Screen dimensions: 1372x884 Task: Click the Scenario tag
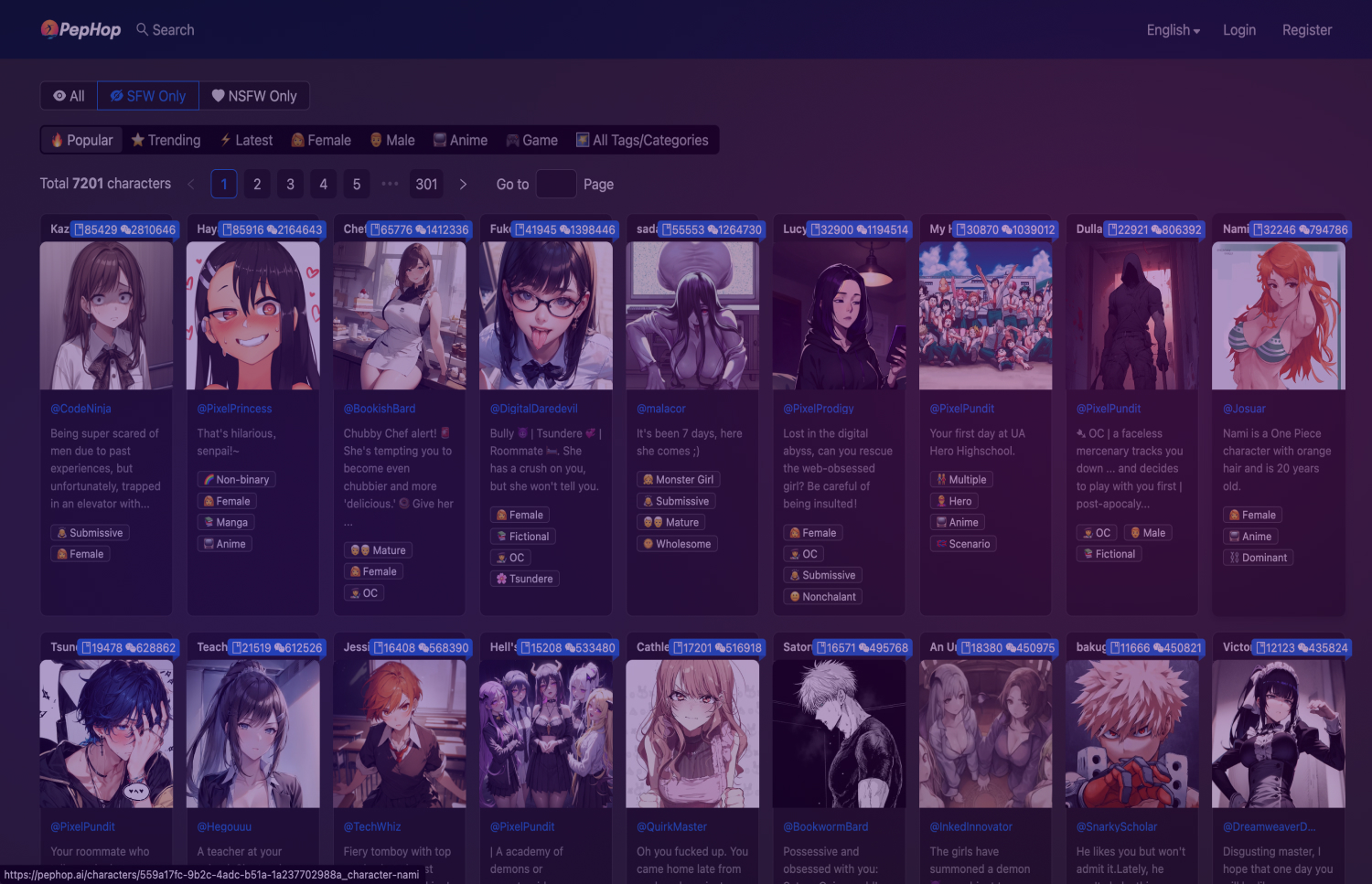tap(963, 544)
